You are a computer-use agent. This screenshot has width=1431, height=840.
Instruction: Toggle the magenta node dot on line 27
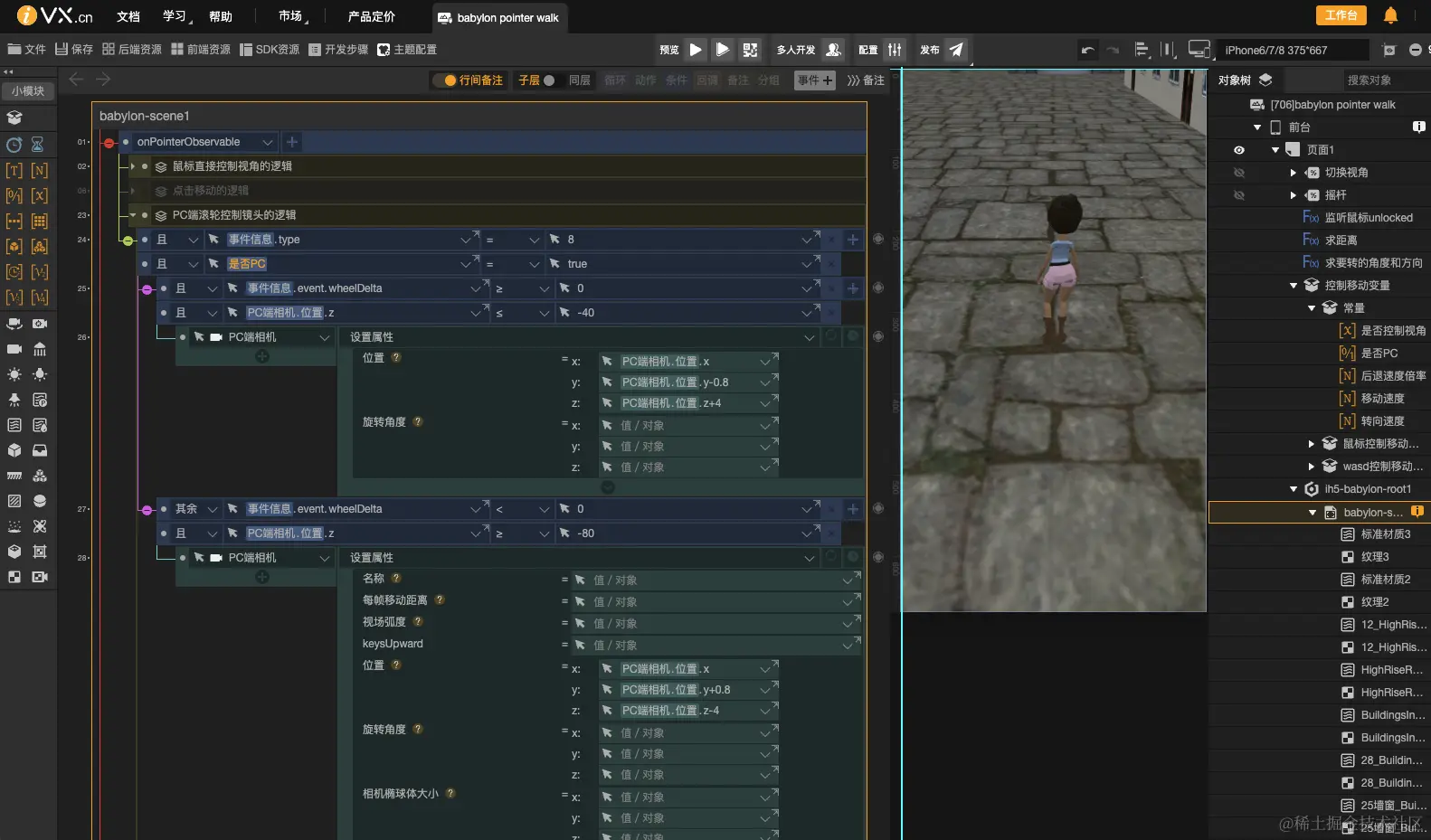tap(147, 510)
